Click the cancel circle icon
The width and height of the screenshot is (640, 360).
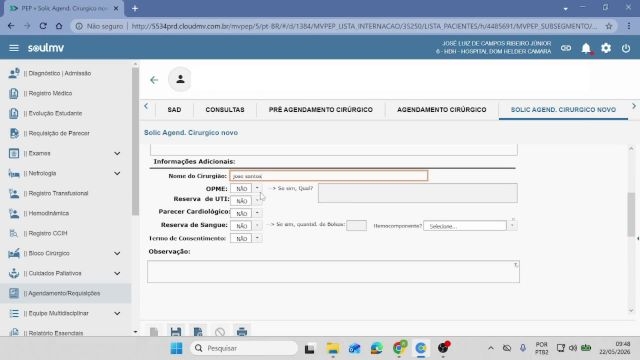point(220,332)
